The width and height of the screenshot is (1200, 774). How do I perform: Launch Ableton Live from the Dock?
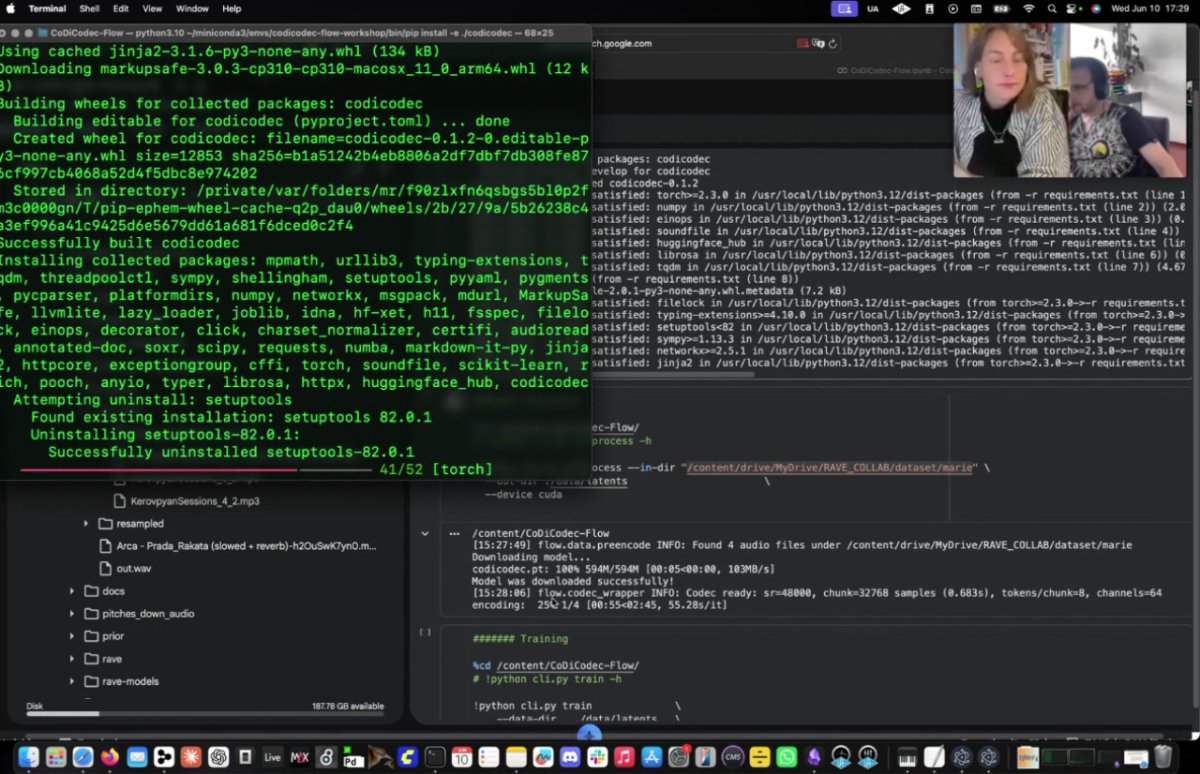pyautogui.click(x=272, y=757)
